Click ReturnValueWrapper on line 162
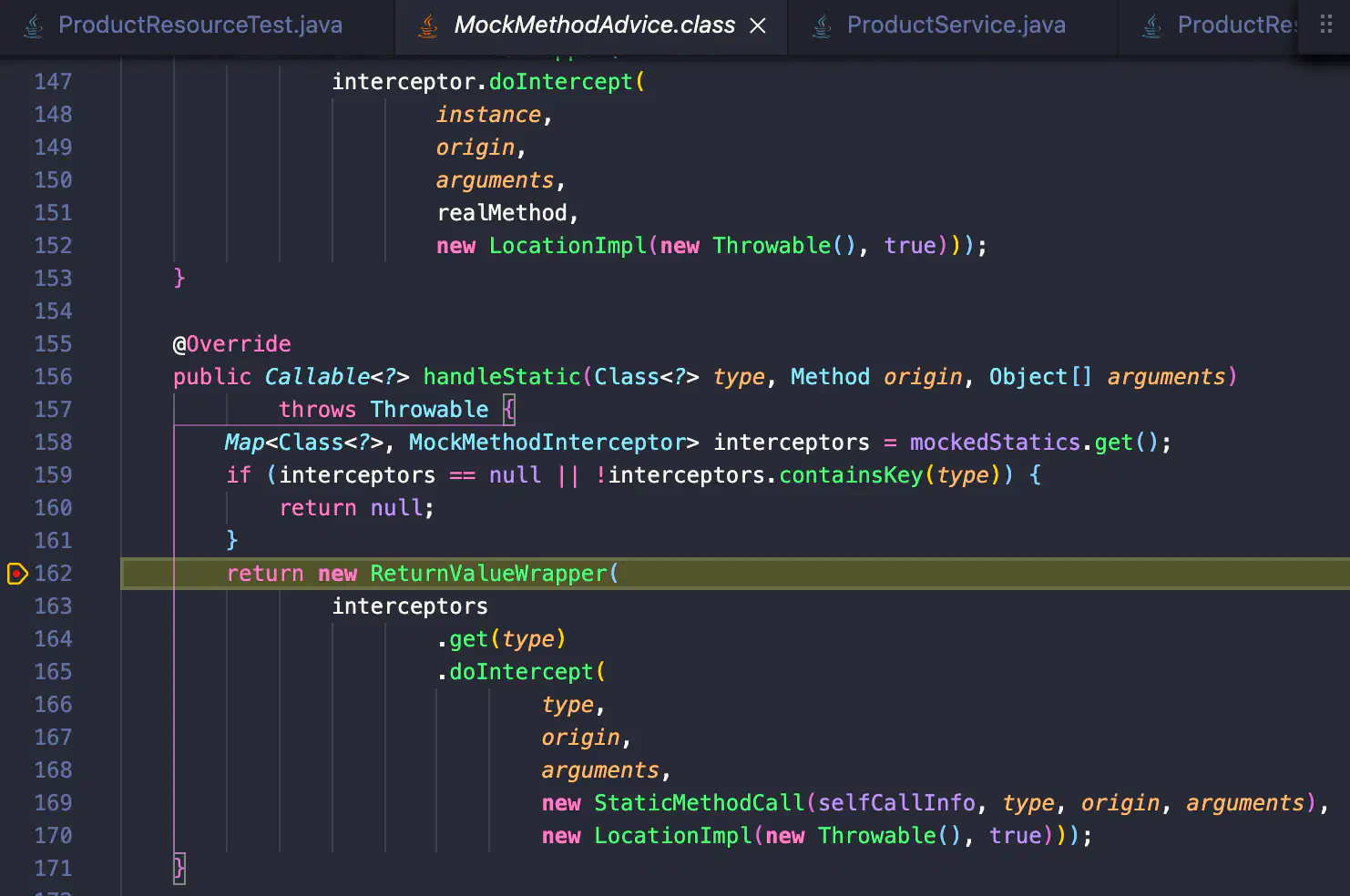1350x896 pixels. [489, 574]
